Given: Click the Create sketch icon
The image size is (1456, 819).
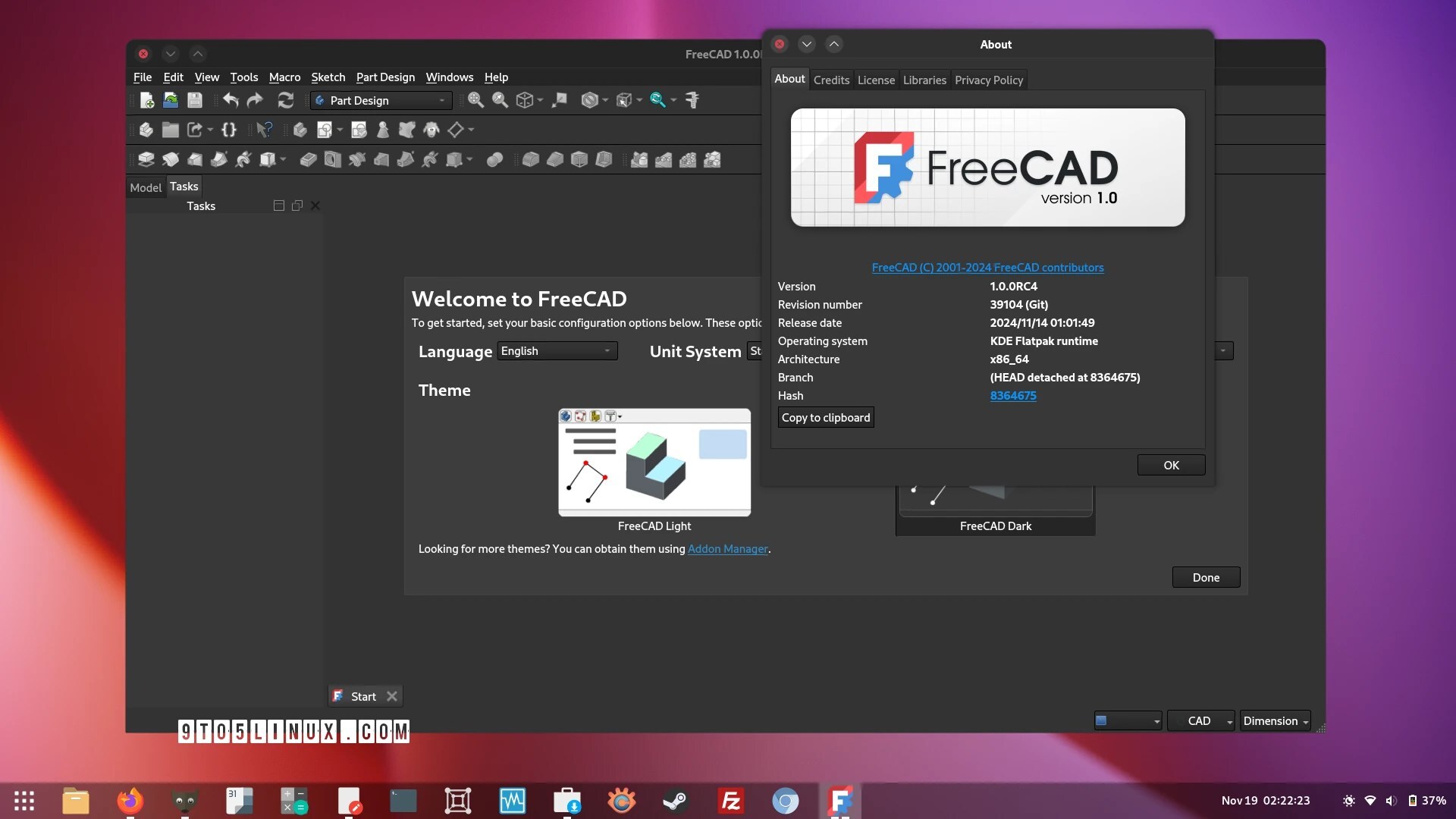Looking at the screenshot, I should tap(325, 130).
